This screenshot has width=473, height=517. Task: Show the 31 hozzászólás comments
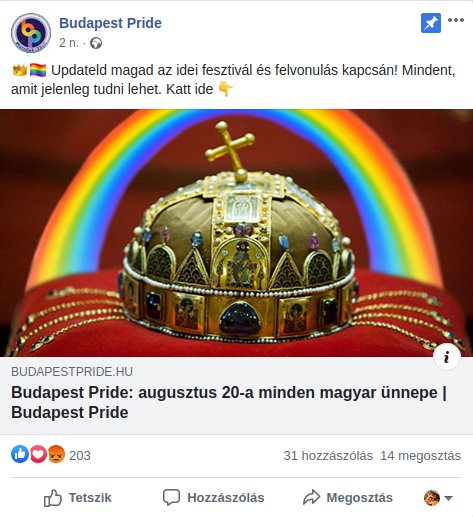(328, 455)
